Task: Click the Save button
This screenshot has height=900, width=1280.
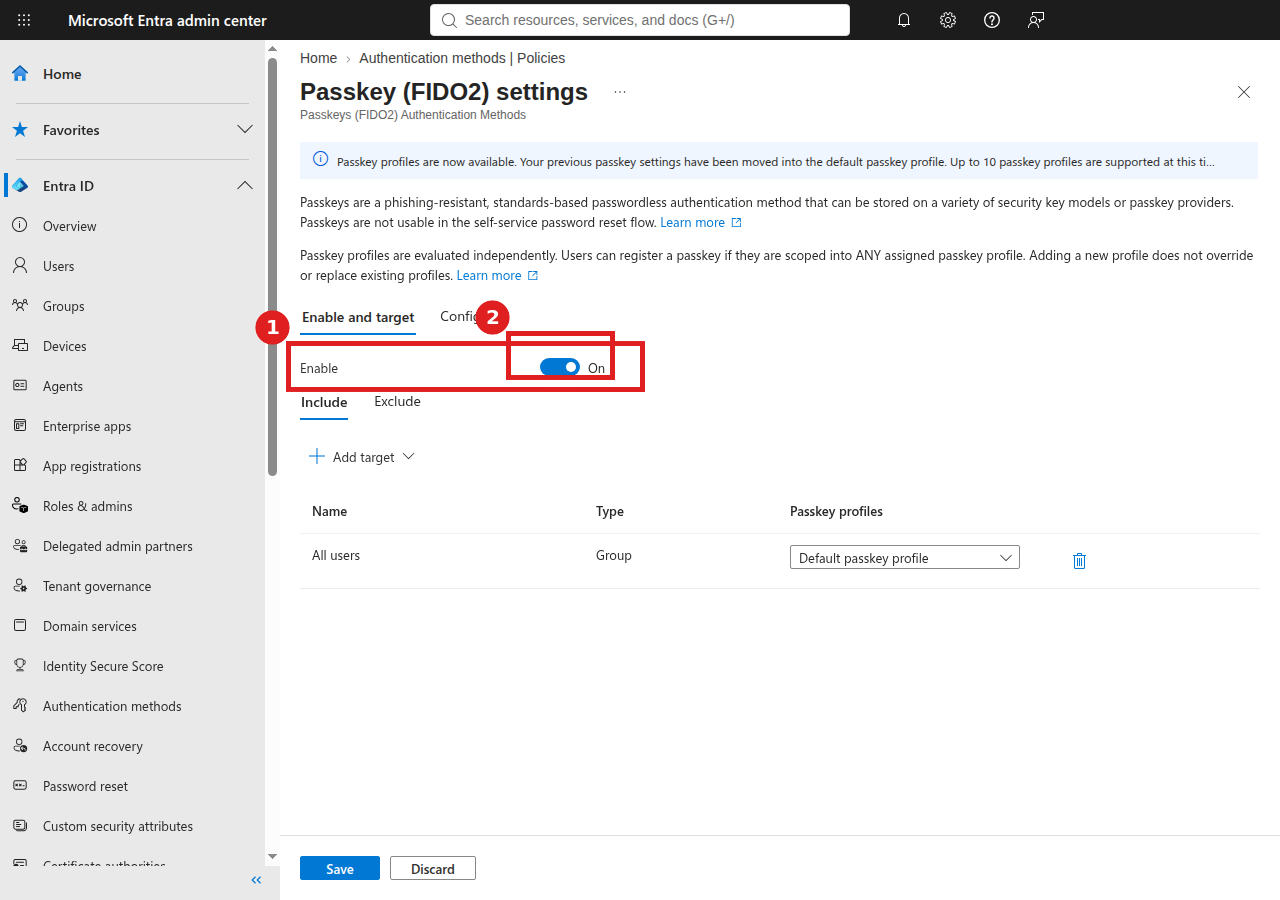Action: [x=340, y=869]
